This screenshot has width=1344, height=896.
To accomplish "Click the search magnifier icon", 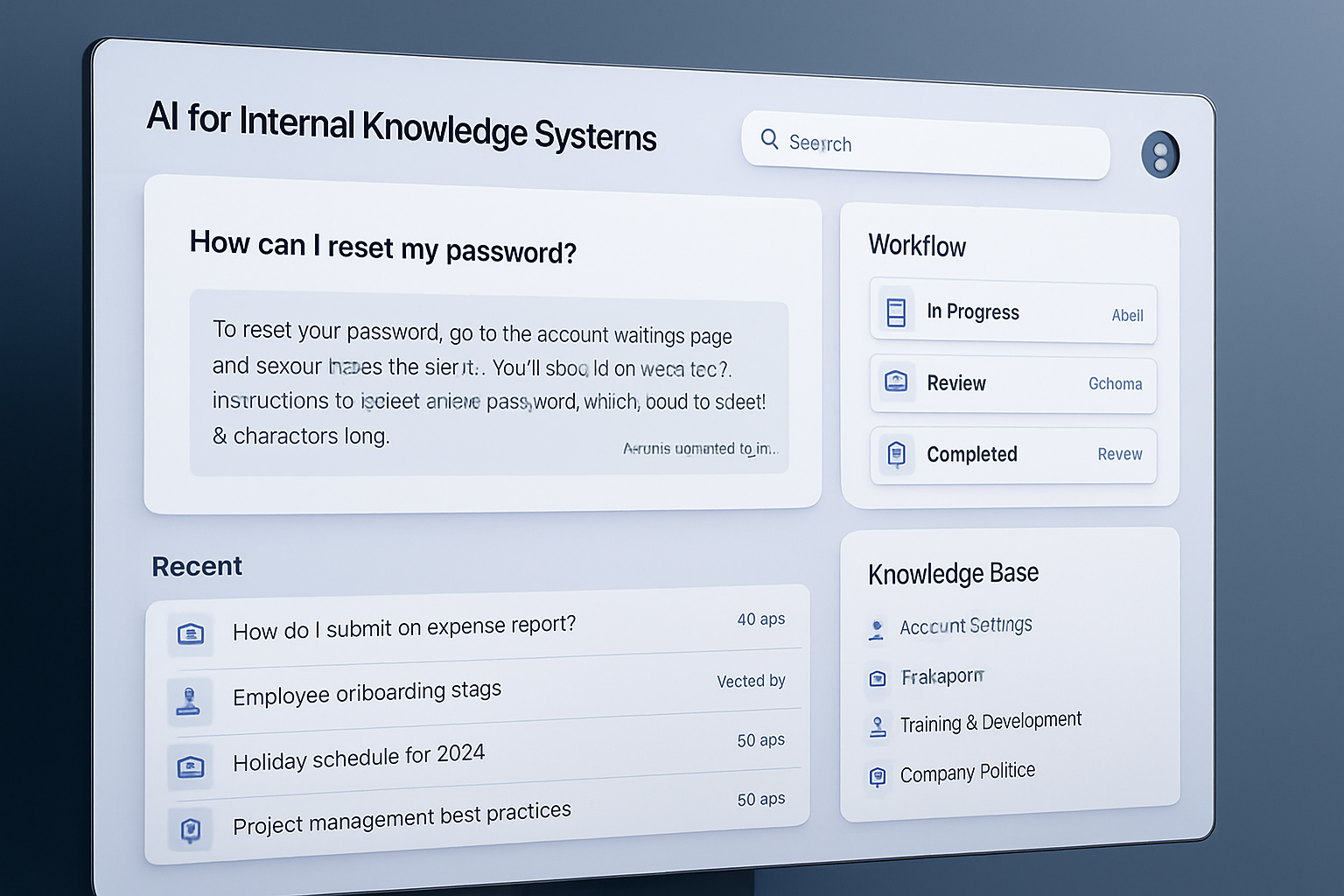I will tap(769, 140).
